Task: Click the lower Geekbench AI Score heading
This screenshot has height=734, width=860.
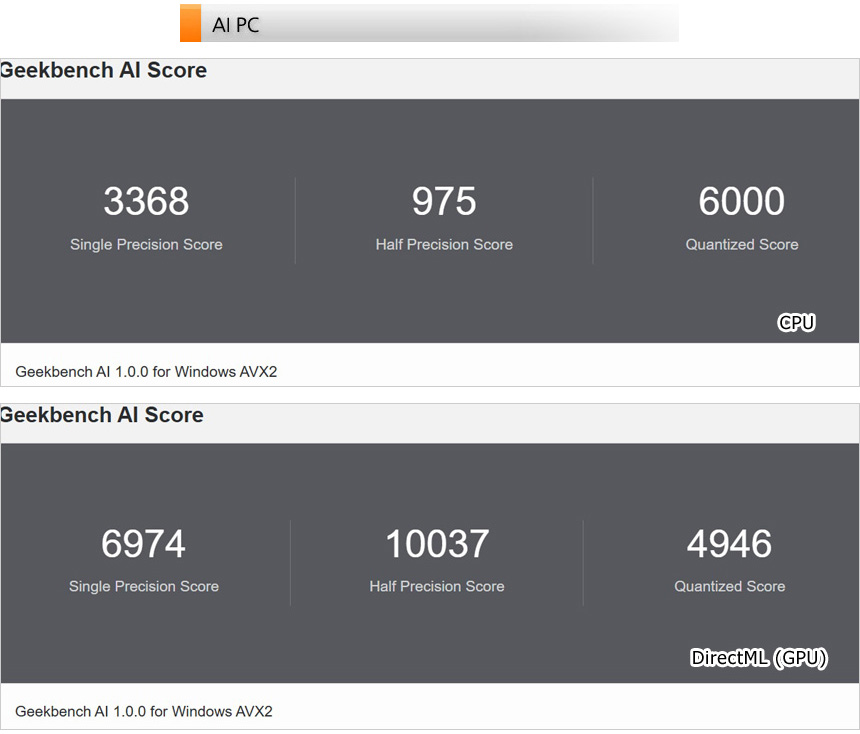Action: [102, 416]
